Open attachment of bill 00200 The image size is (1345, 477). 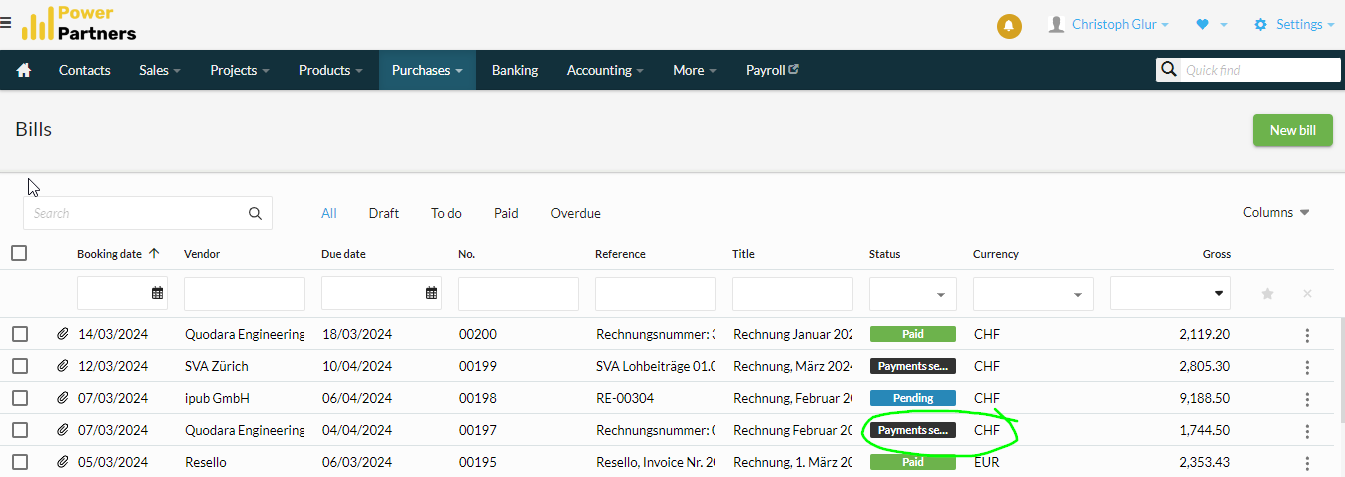[x=63, y=334]
